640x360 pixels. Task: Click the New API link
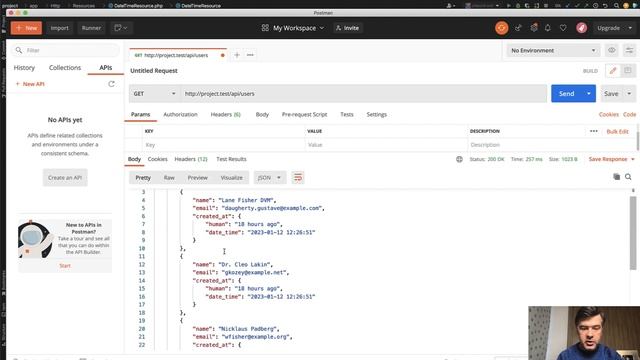tap(30, 84)
